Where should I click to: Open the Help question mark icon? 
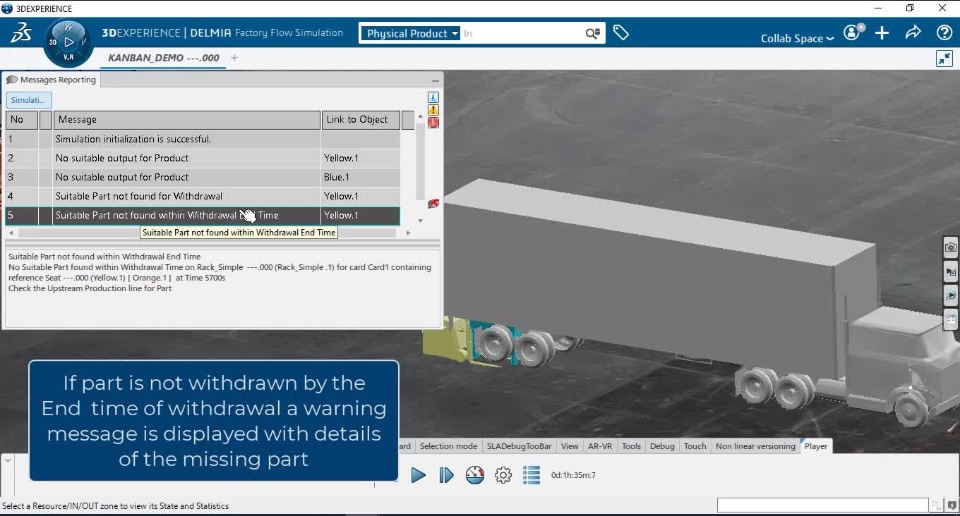(944, 33)
